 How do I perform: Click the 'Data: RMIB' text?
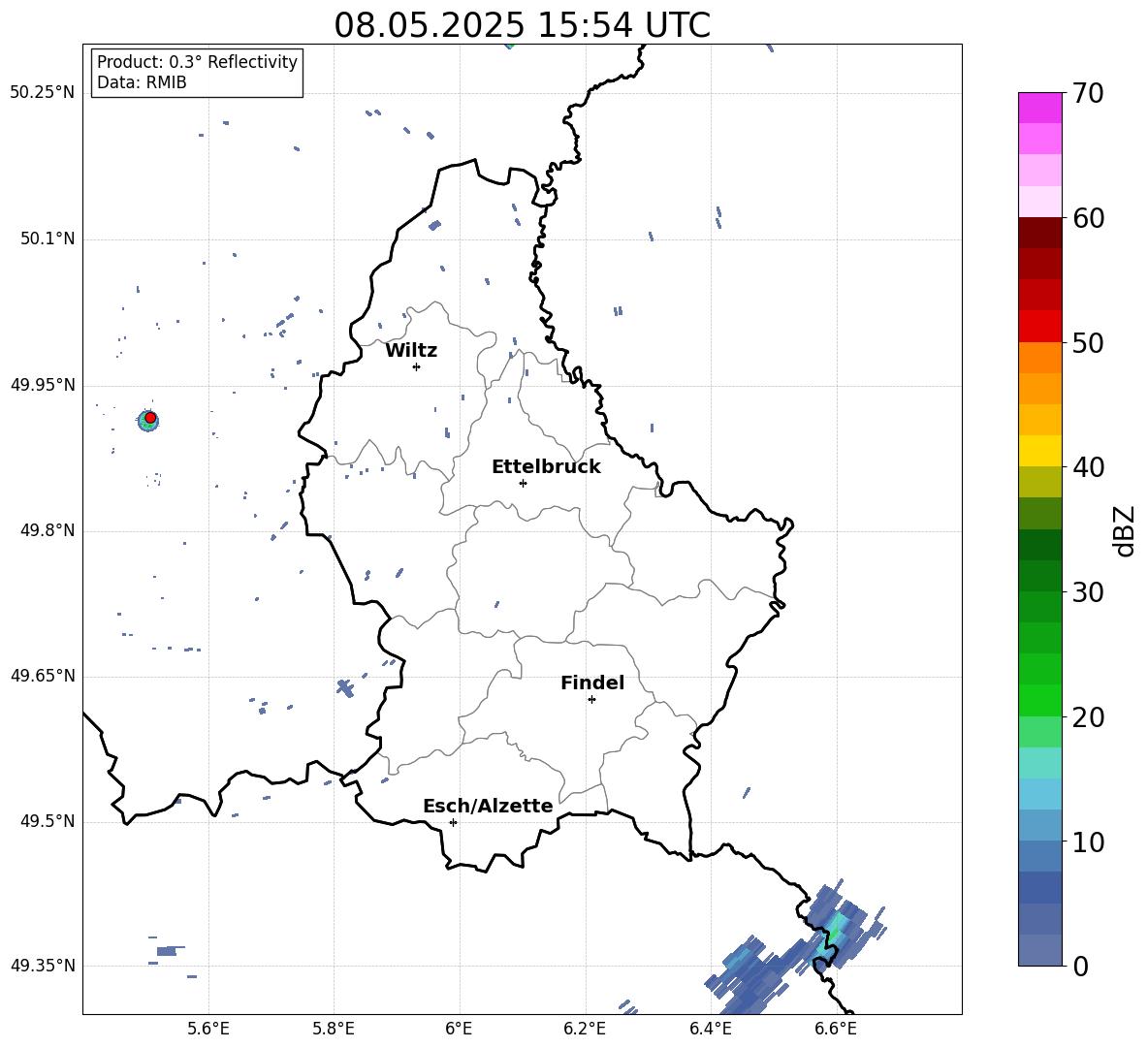[142, 82]
